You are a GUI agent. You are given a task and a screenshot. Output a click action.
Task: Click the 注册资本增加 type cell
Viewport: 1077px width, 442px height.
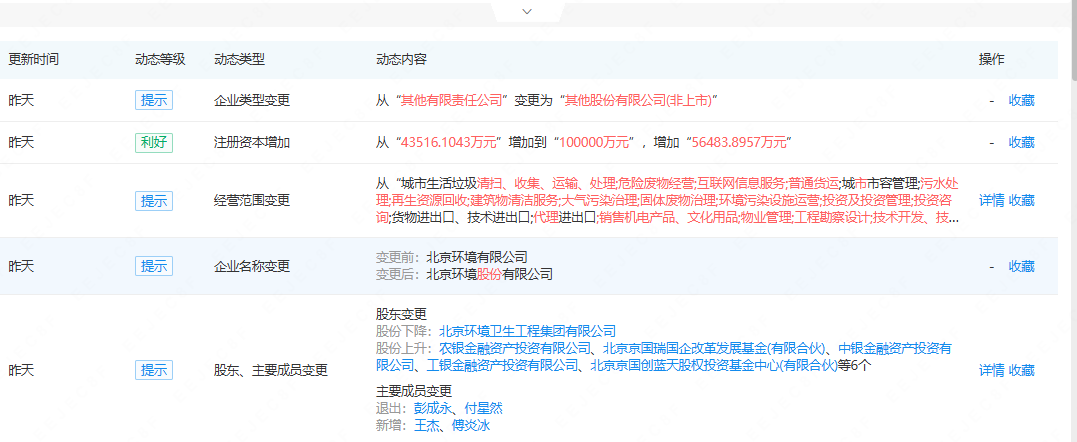coord(252,143)
